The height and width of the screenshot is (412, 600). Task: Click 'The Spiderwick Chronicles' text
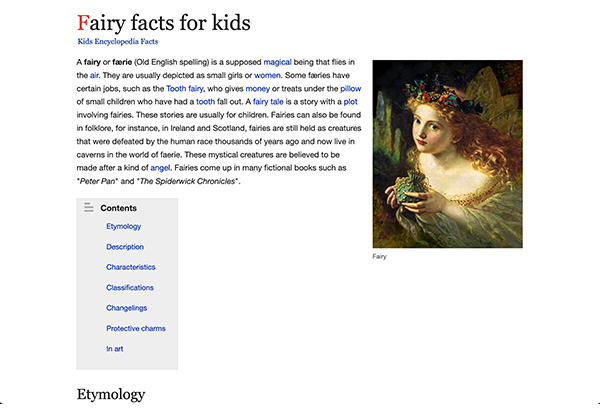[x=188, y=181]
